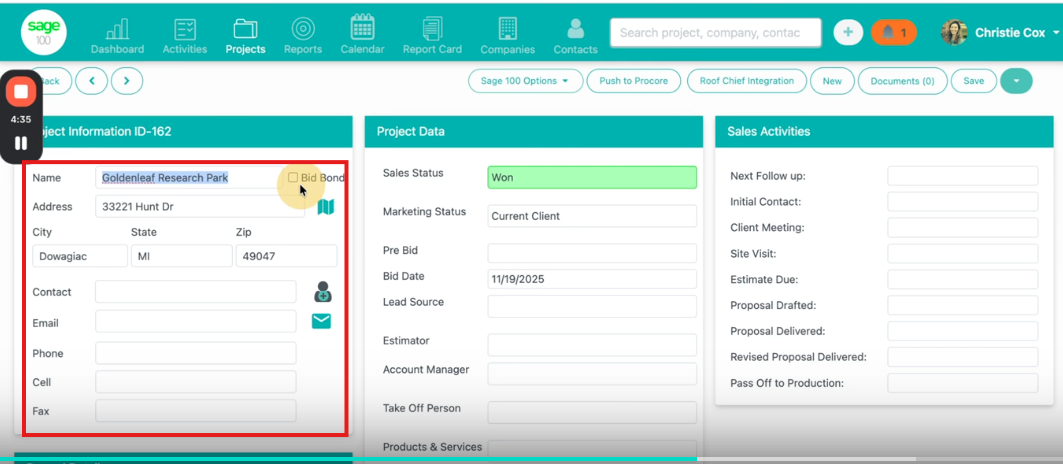
Task: Open the Report Card section
Action: click(432, 37)
